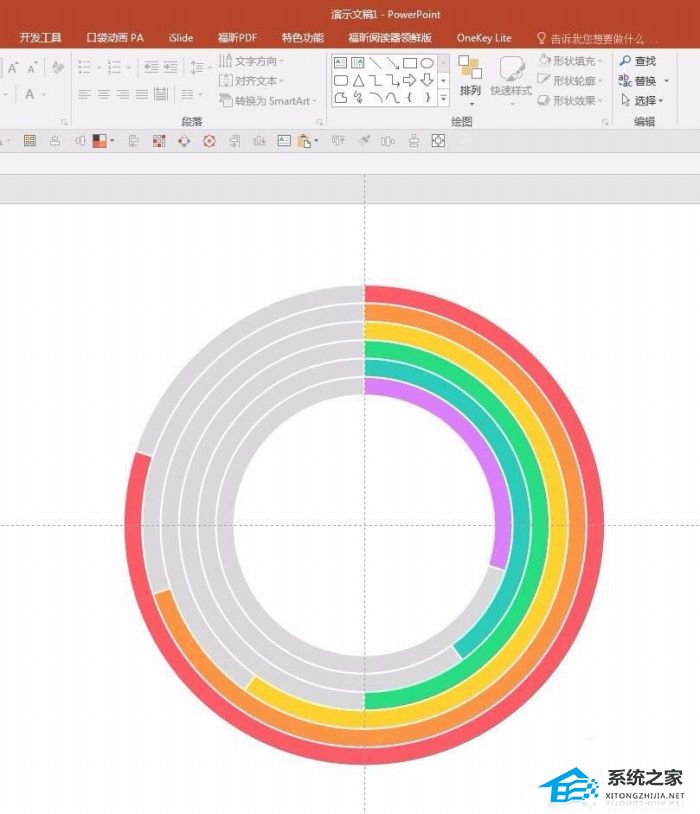700x814 pixels.
Task: Click the increase font size icon
Action: click(13, 67)
